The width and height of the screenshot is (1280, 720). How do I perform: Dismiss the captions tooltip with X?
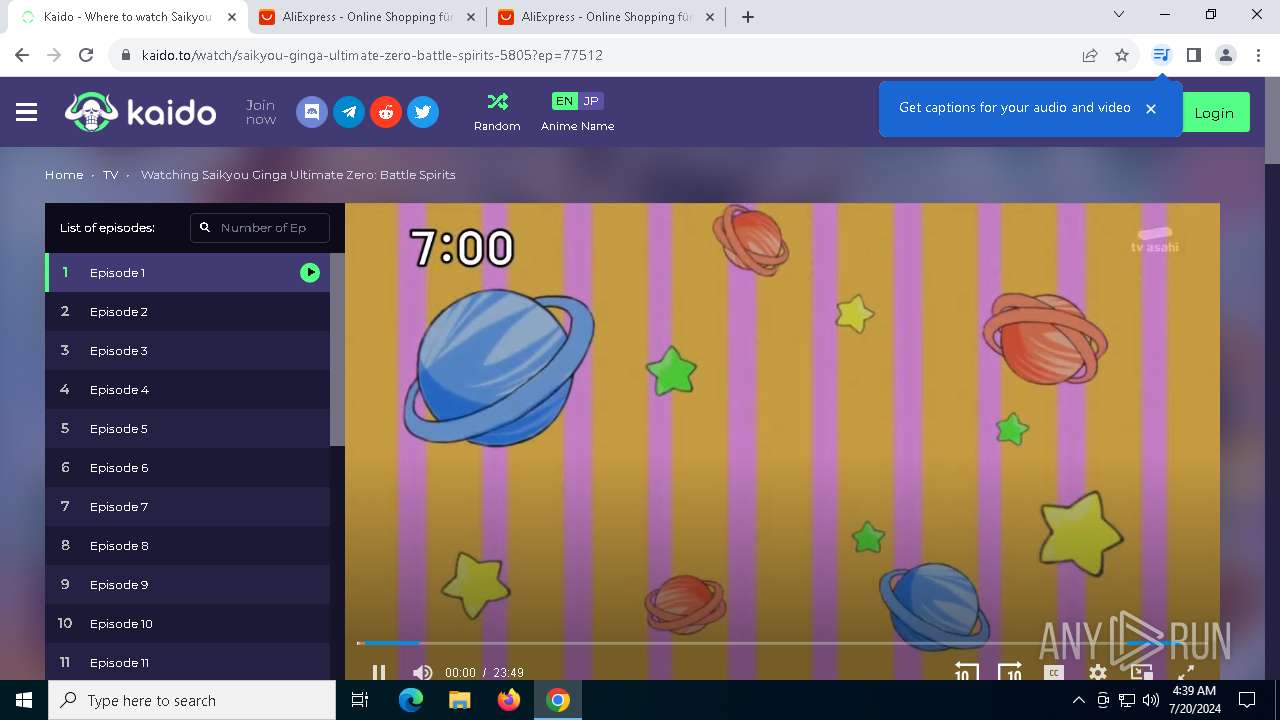(1151, 109)
